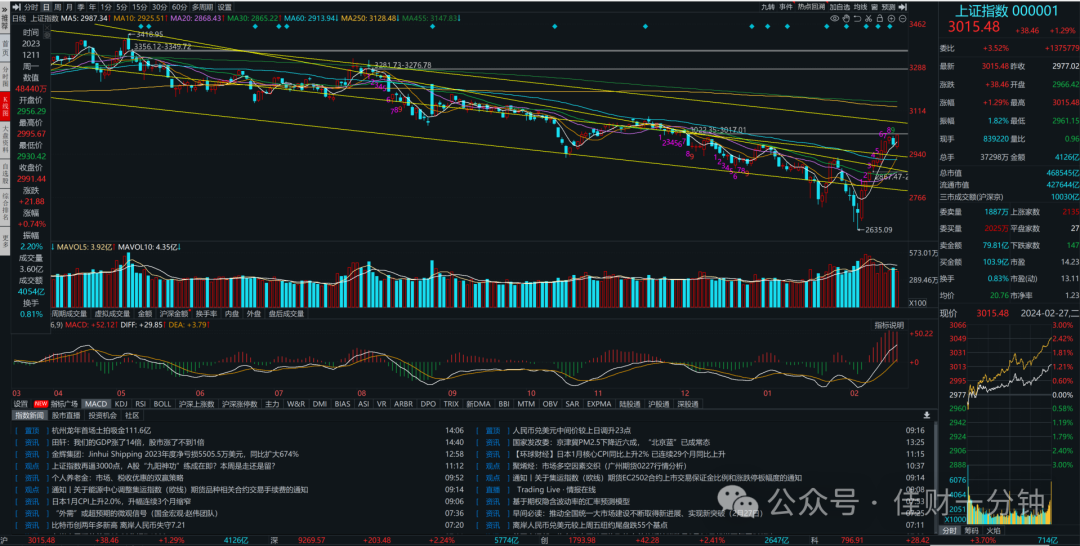
Task: Collapse right panel with top-right arrow icon
Action: click(x=903, y=7)
